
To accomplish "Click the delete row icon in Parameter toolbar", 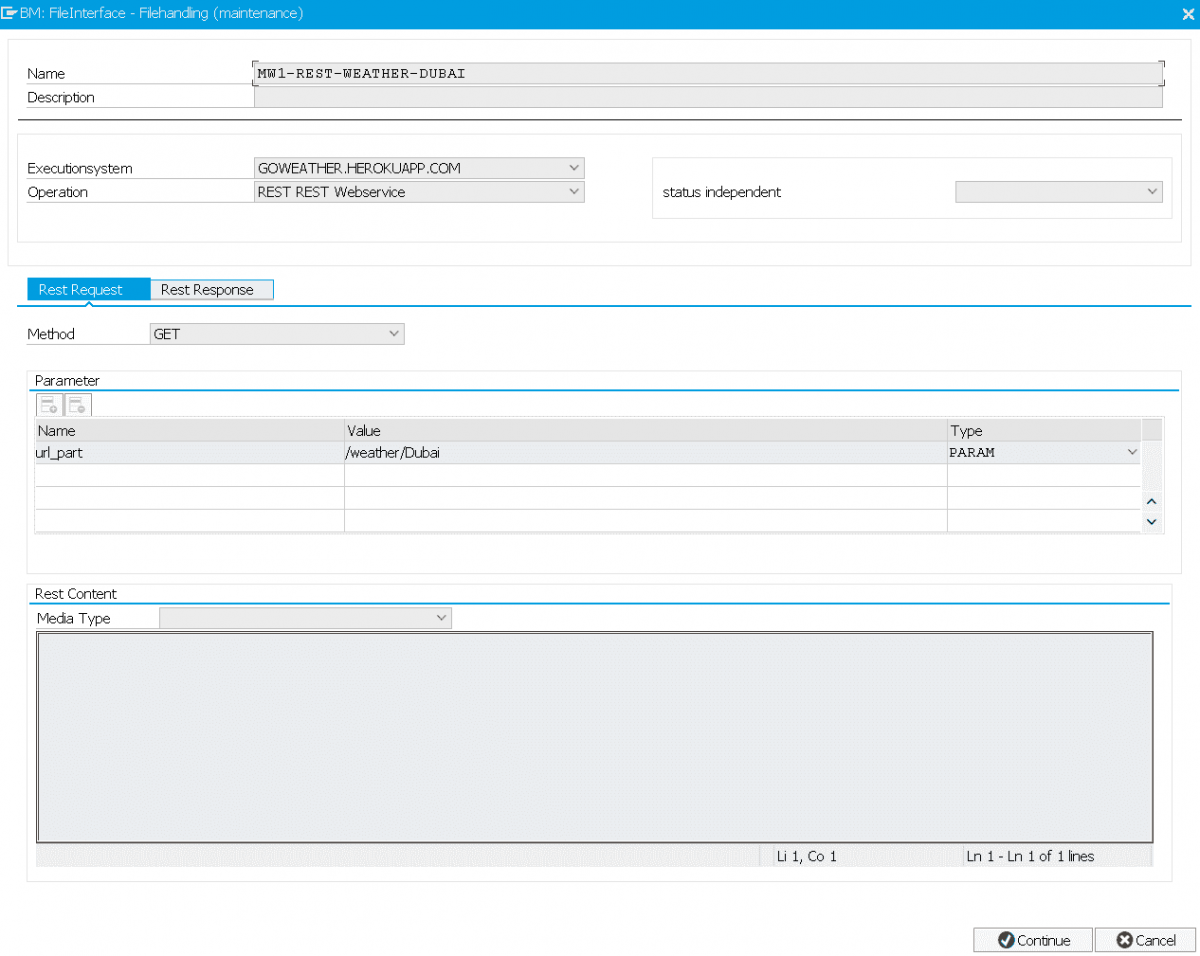I will pos(78,404).
